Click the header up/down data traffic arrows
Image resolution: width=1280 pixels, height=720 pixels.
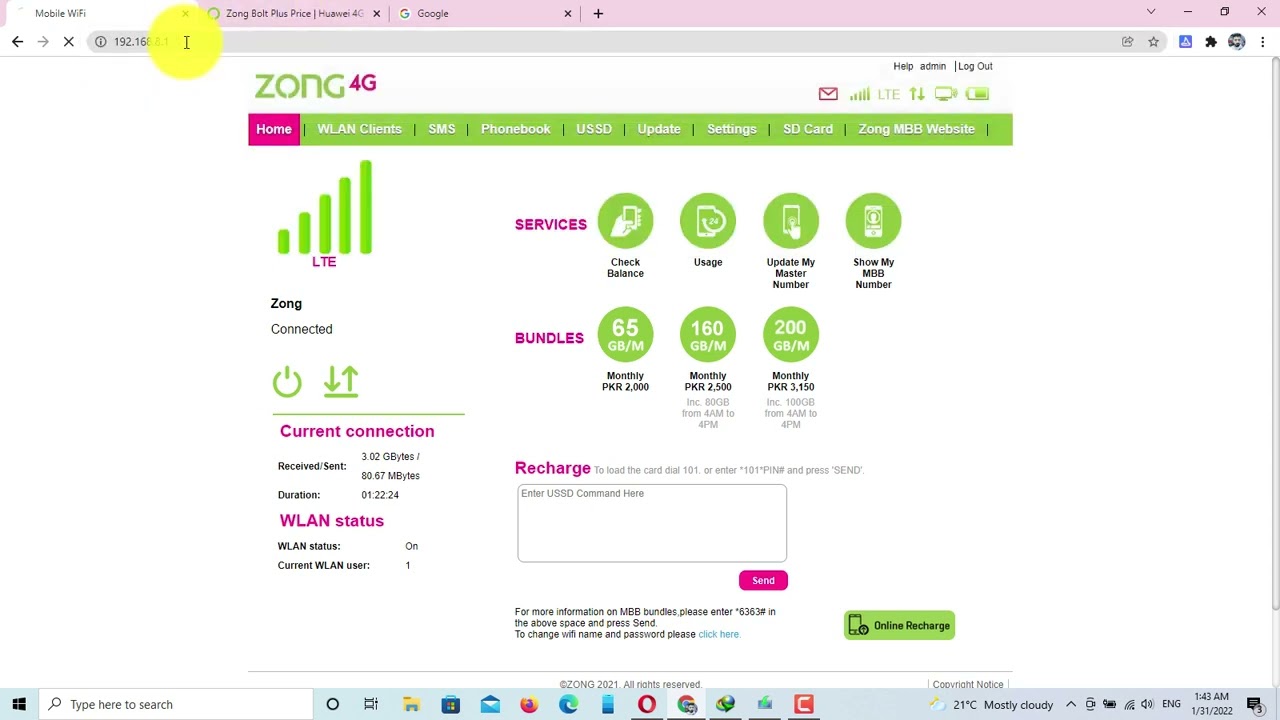[x=917, y=94]
